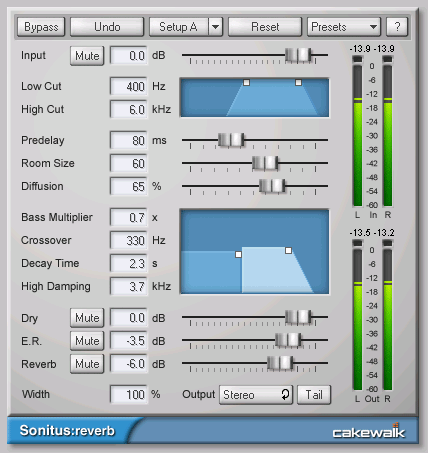
Task: Mute the Reverb signal
Action: tap(87, 364)
